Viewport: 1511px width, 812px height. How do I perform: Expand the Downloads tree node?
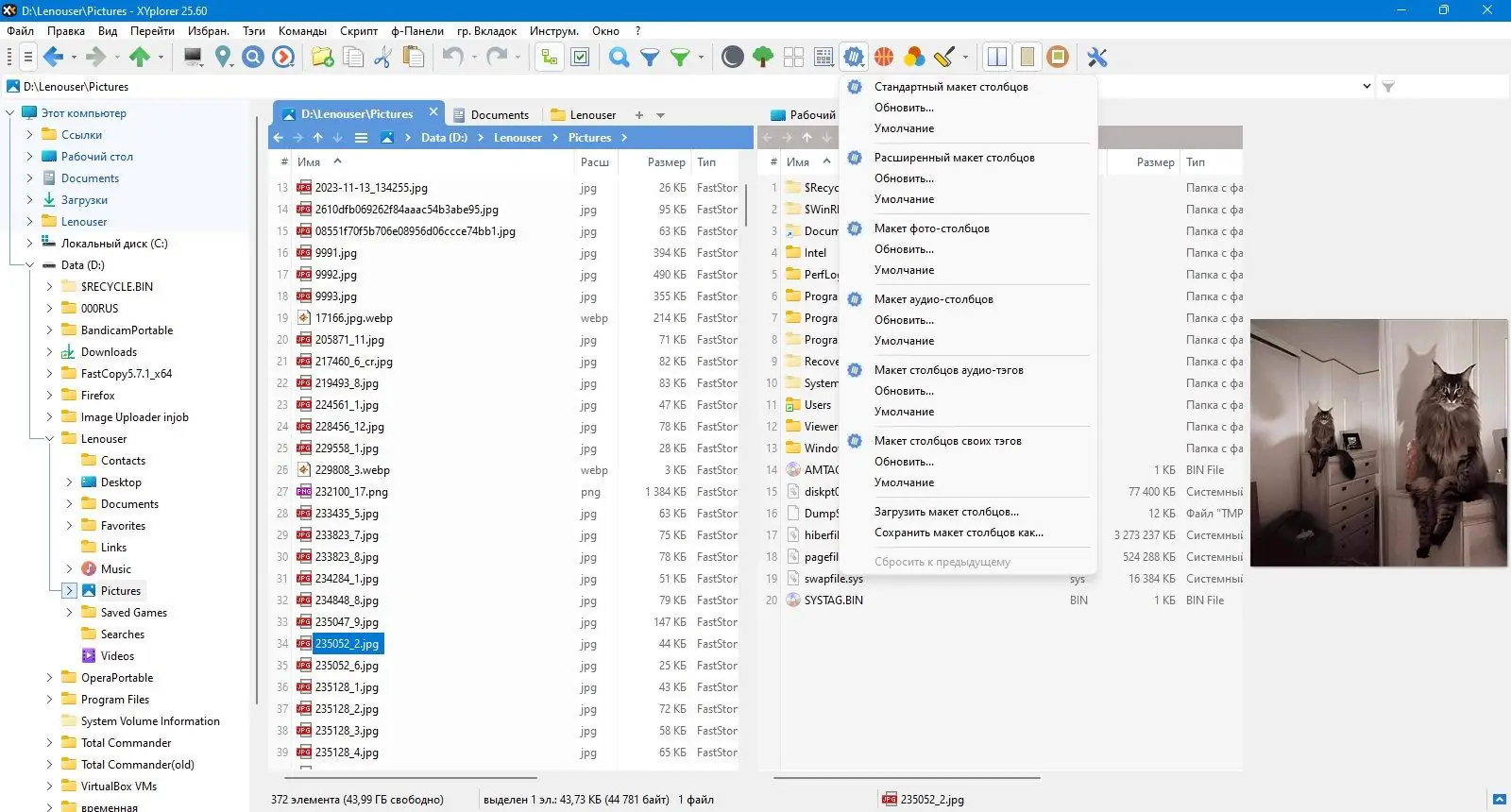tap(50, 352)
